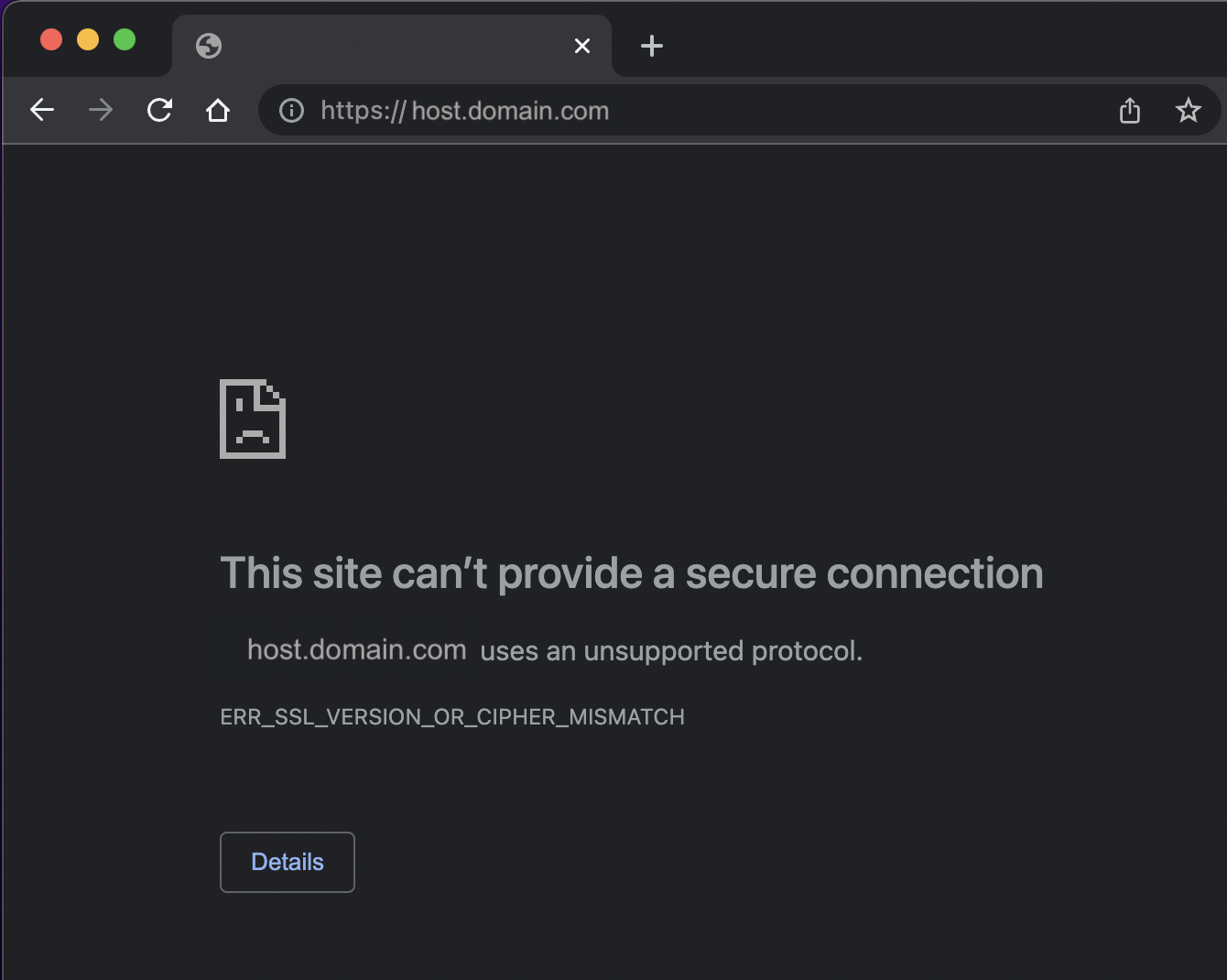Expand the Details button
1227x980 pixels.
click(x=288, y=862)
